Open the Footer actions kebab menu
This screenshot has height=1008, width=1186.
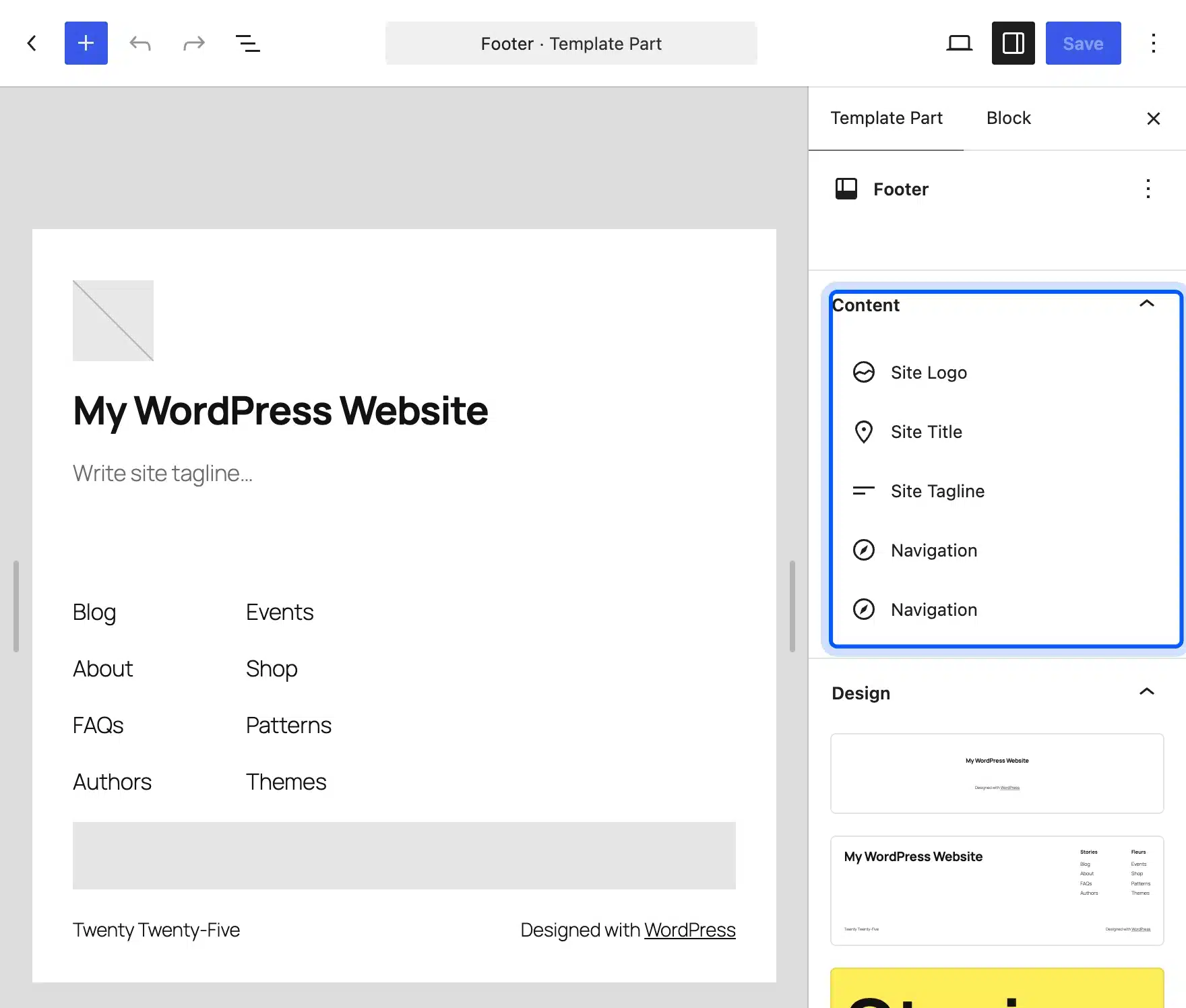tap(1148, 189)
